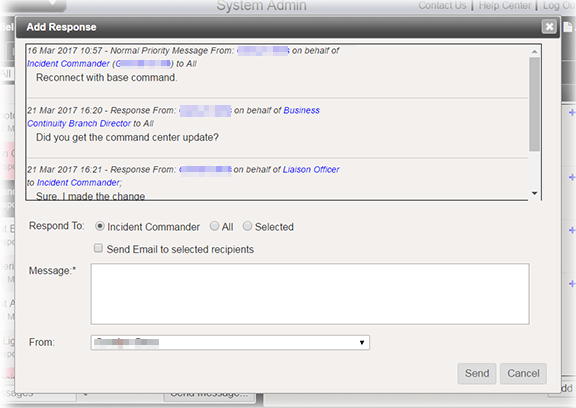
Task: Click 'Reconnect with base command.' message text
Action: pyautogui.click(x=107, y=77)
